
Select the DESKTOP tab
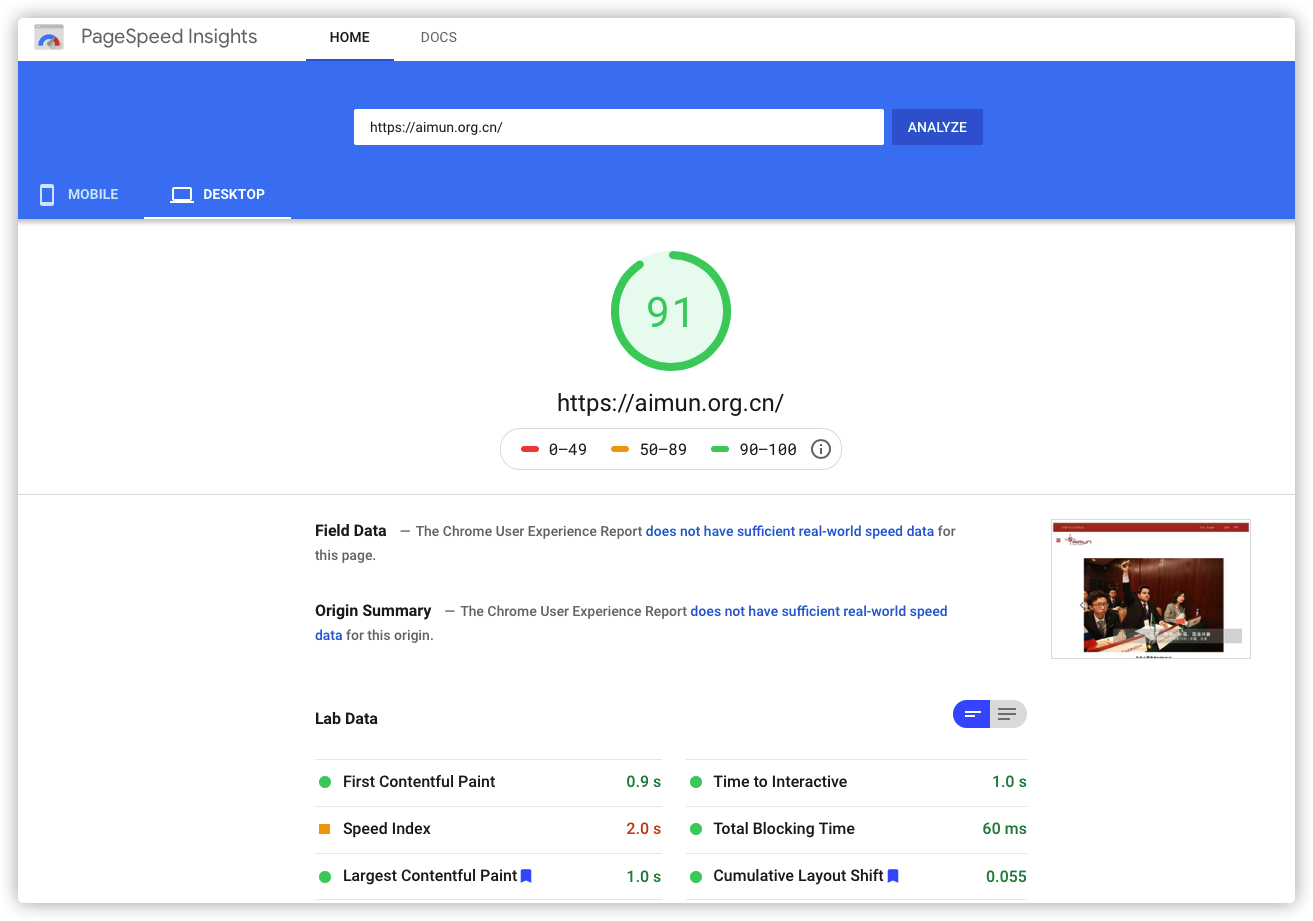tap(217, 194)
